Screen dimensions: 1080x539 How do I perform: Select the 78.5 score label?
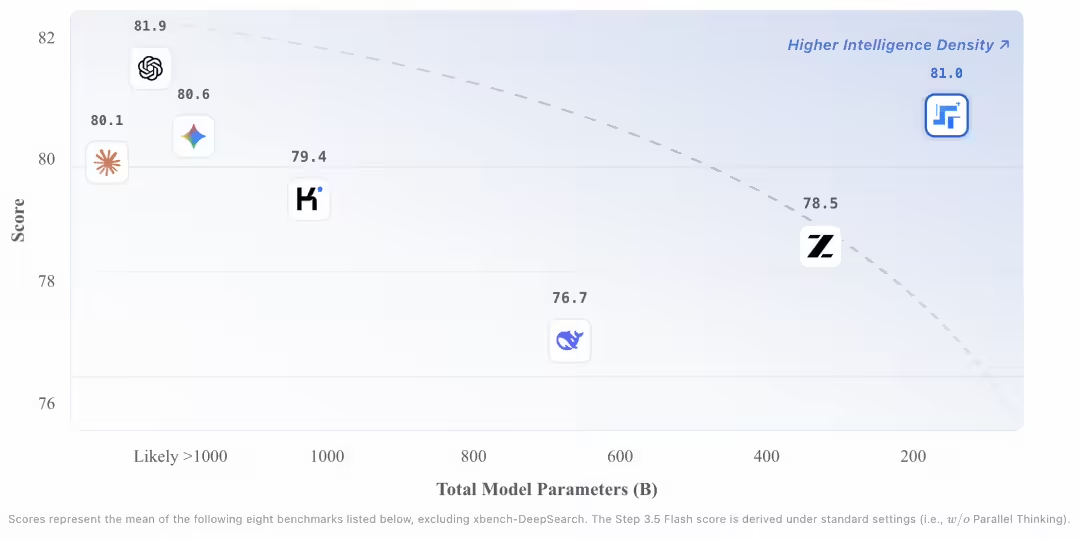point(820,203)
